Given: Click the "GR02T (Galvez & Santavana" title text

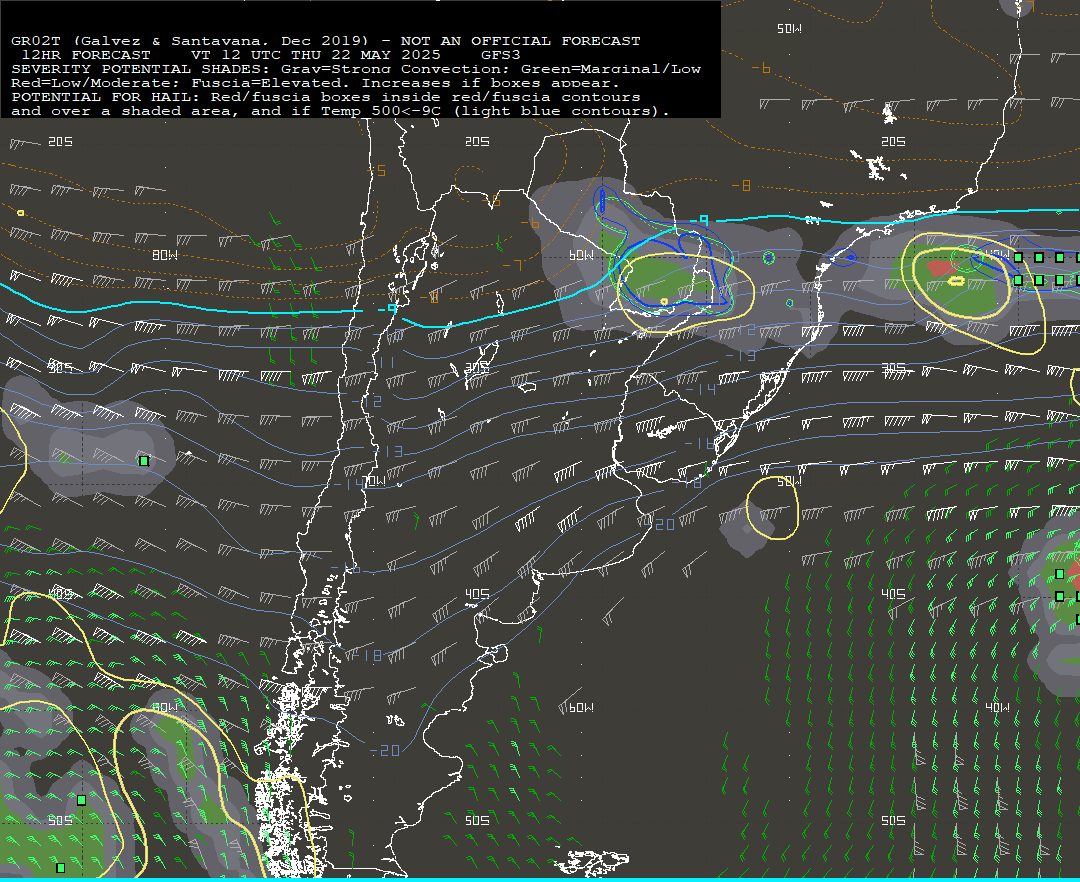Looking at the screenshot, I should [139, 41].
